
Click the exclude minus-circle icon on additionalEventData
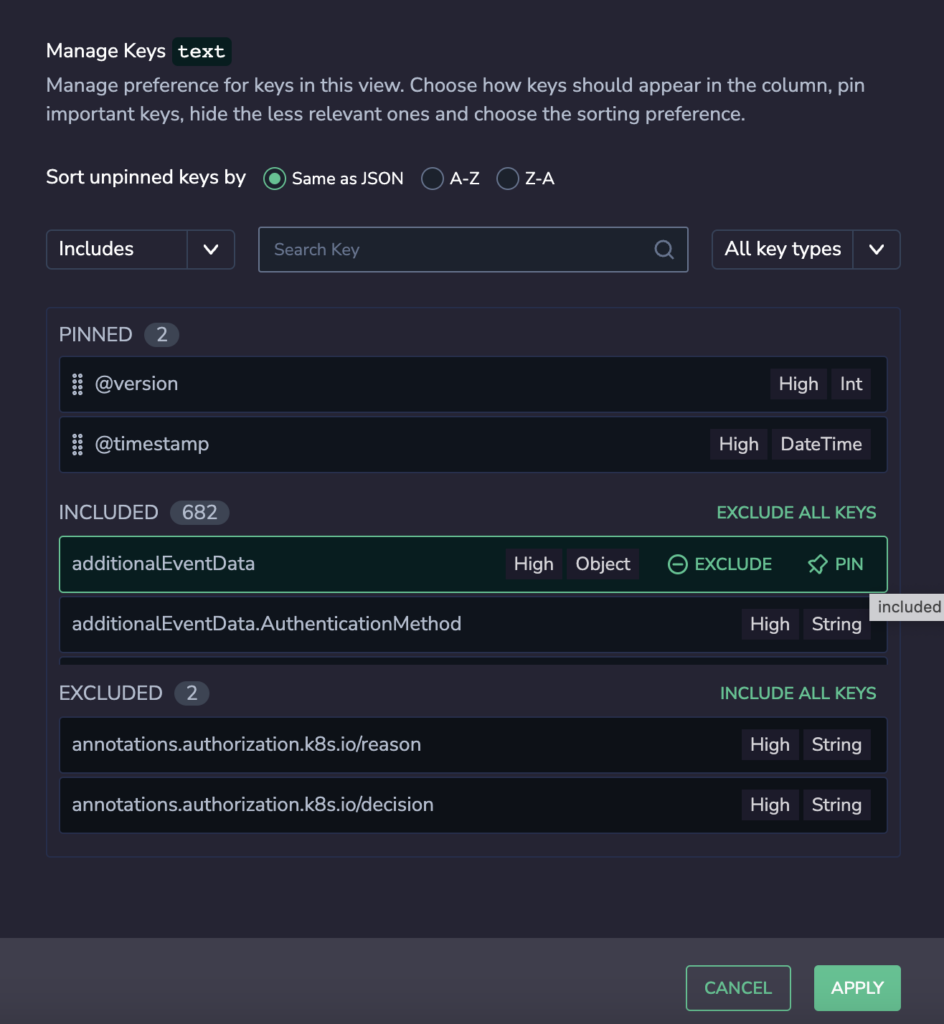pos(677,564)
